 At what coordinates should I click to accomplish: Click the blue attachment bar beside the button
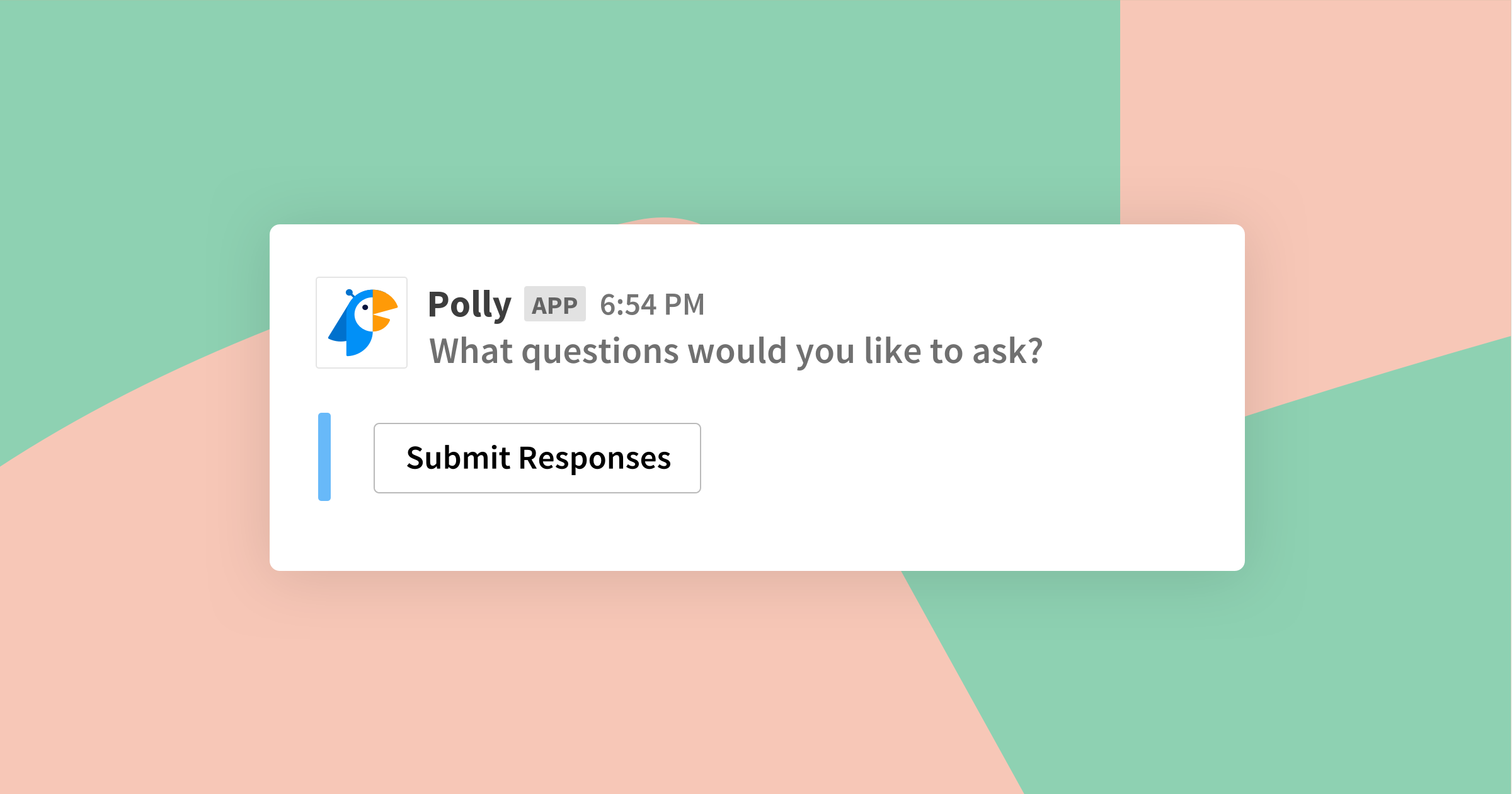324,457
